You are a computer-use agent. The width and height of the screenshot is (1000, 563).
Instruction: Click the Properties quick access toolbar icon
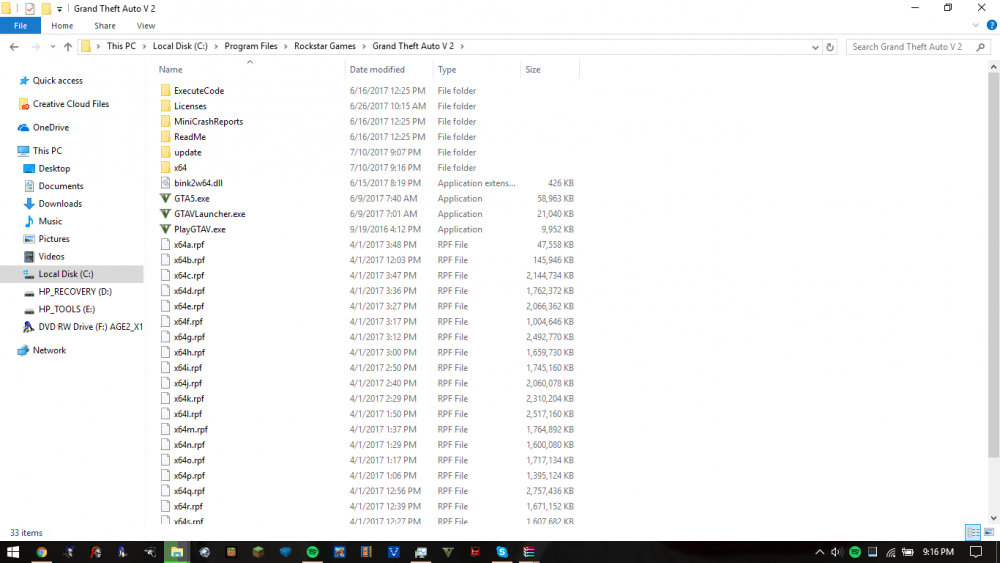(x=29, y=8)
